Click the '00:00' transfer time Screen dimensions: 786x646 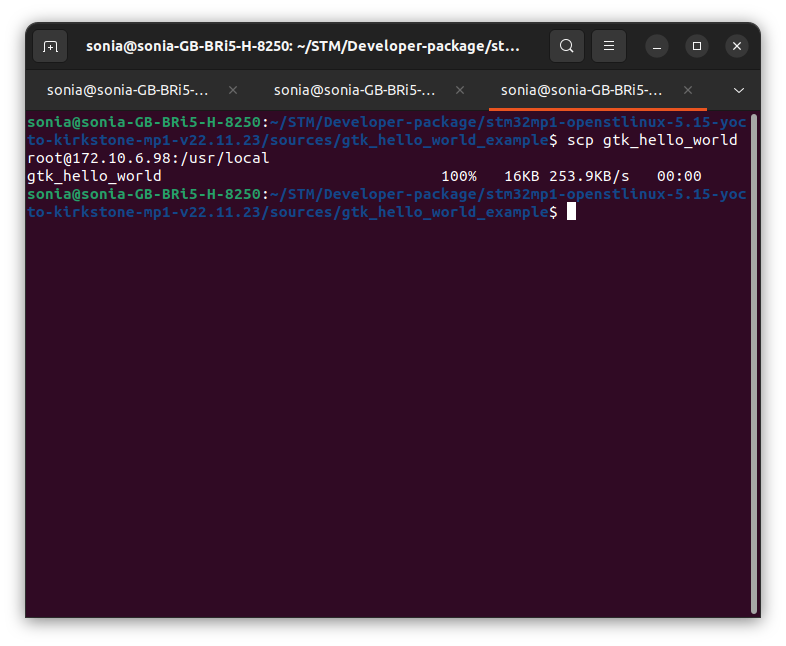tap(679, 176)
